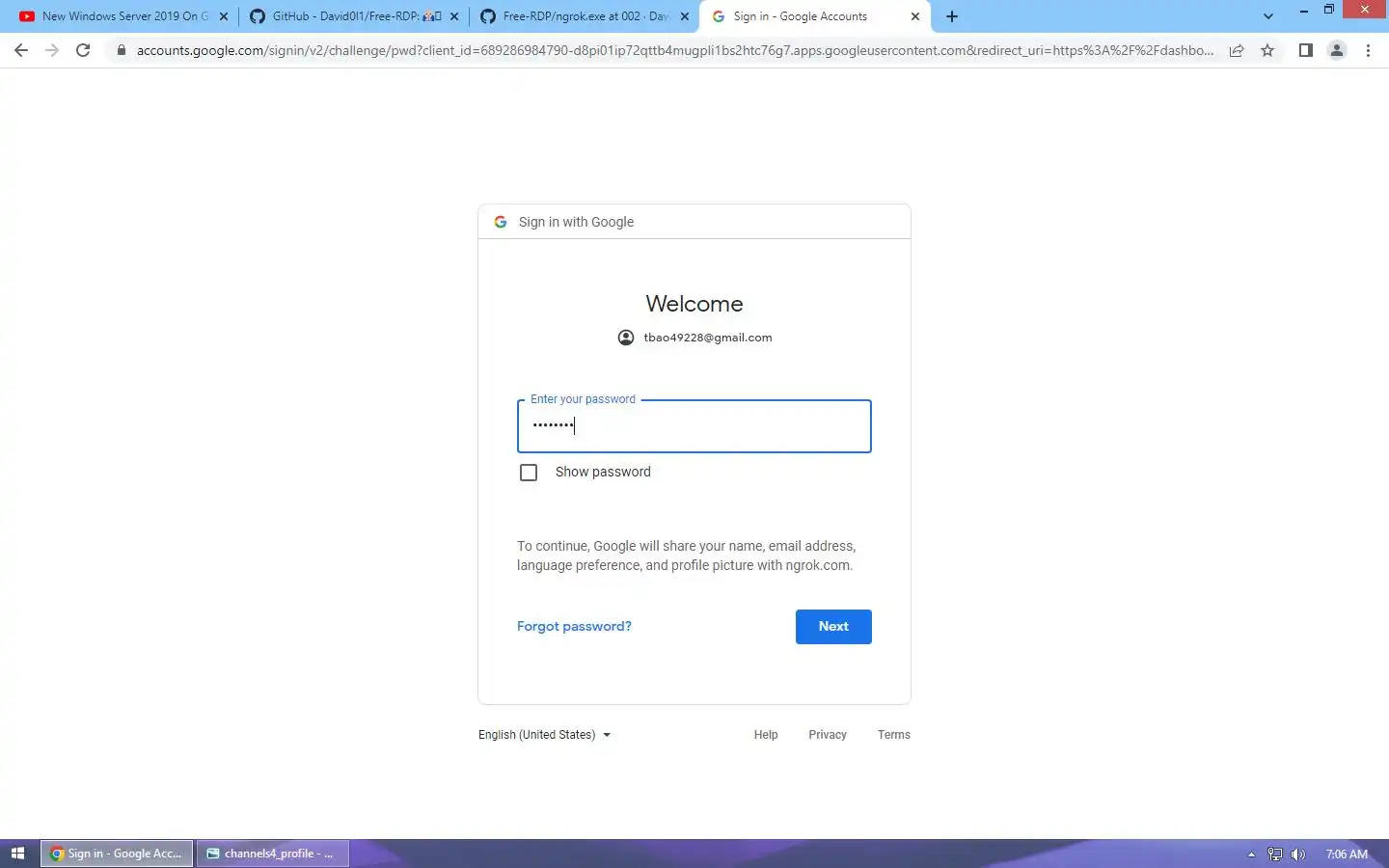Open the network tray icon
The image size is (1389, 868).
click(1275, 854)
